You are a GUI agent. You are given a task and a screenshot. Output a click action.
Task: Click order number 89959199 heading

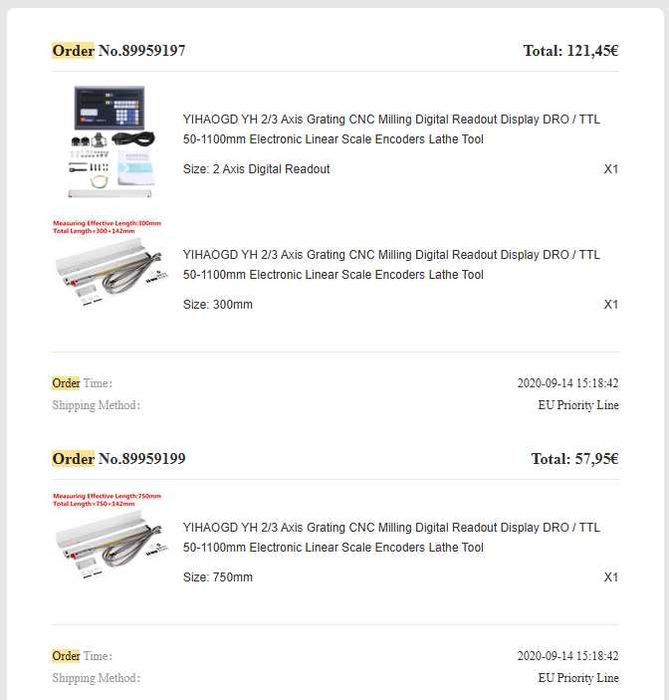[119, 458]
